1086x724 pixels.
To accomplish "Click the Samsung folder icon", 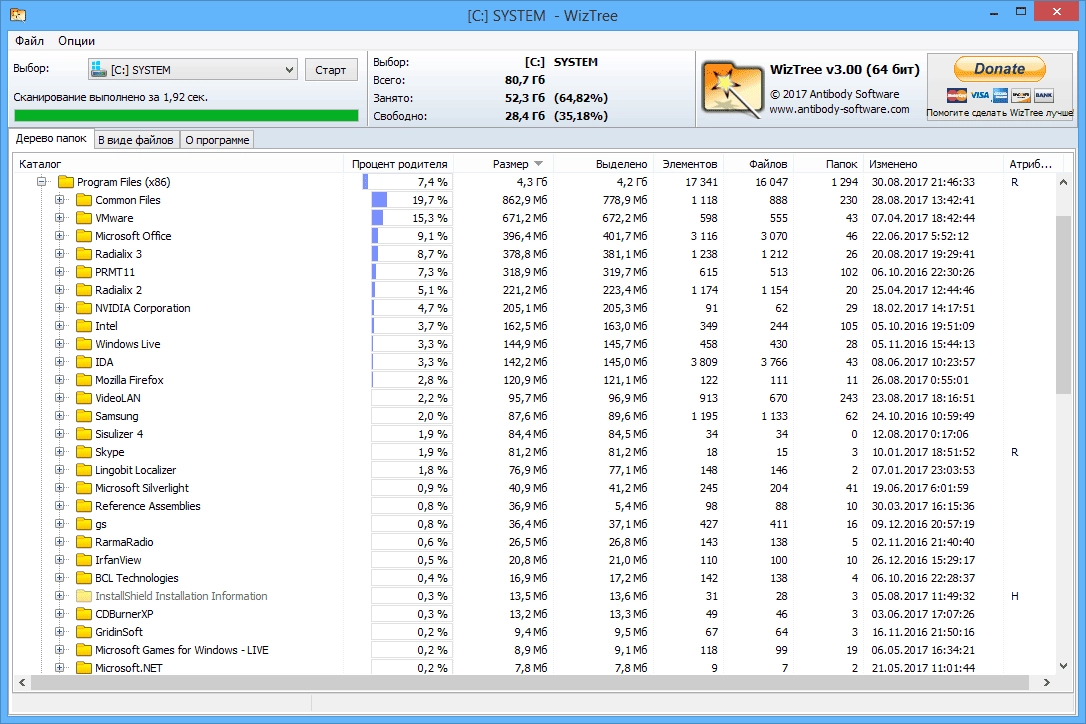I will (84, 416).
